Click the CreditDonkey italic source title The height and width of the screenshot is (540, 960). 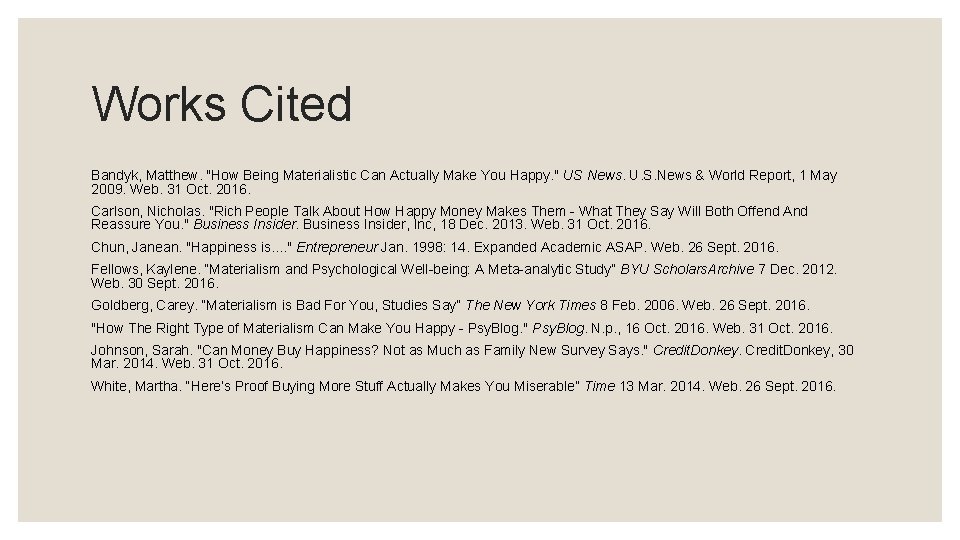click(695, 350)
